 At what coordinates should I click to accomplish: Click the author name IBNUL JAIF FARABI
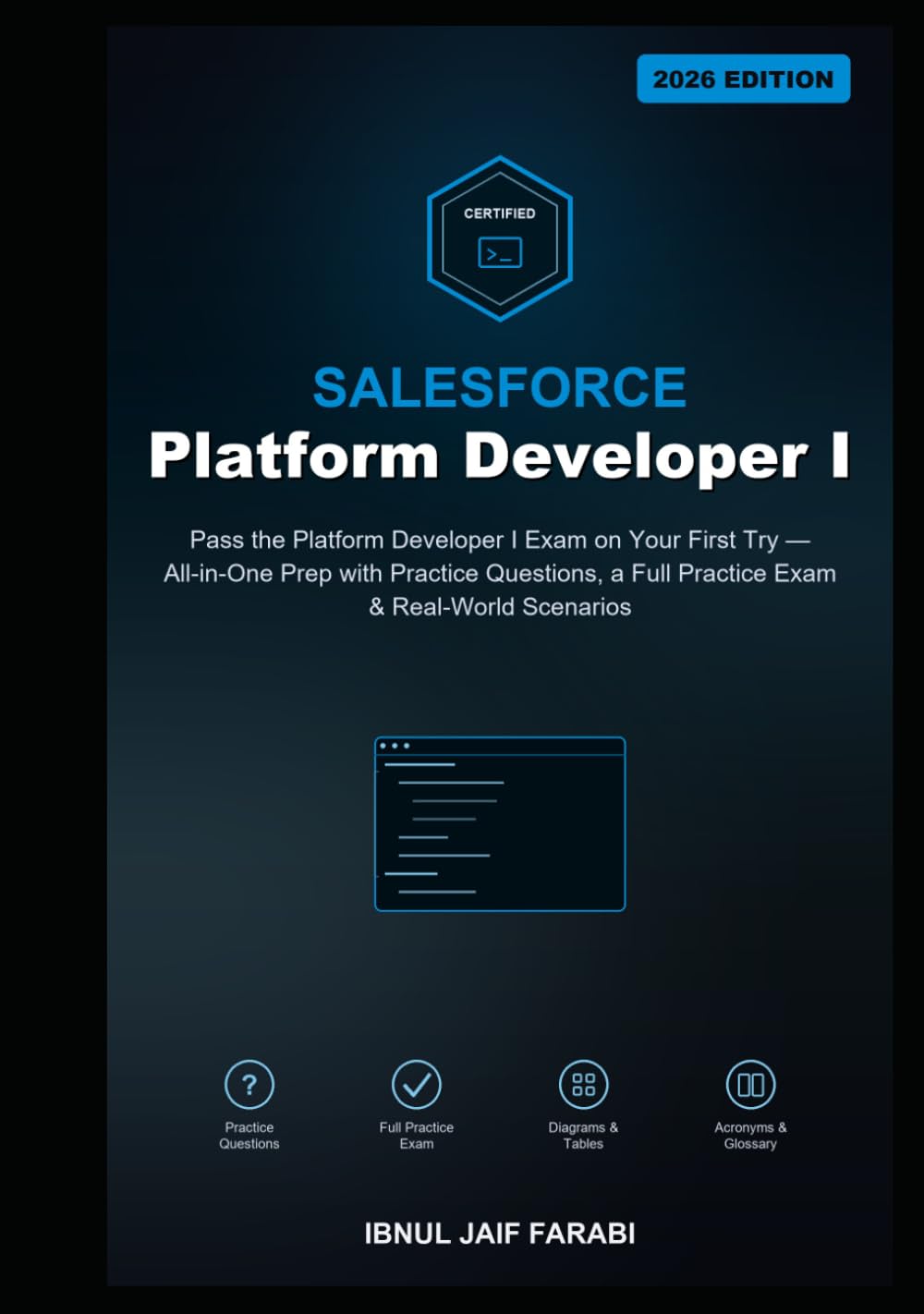pos(500,1234)
